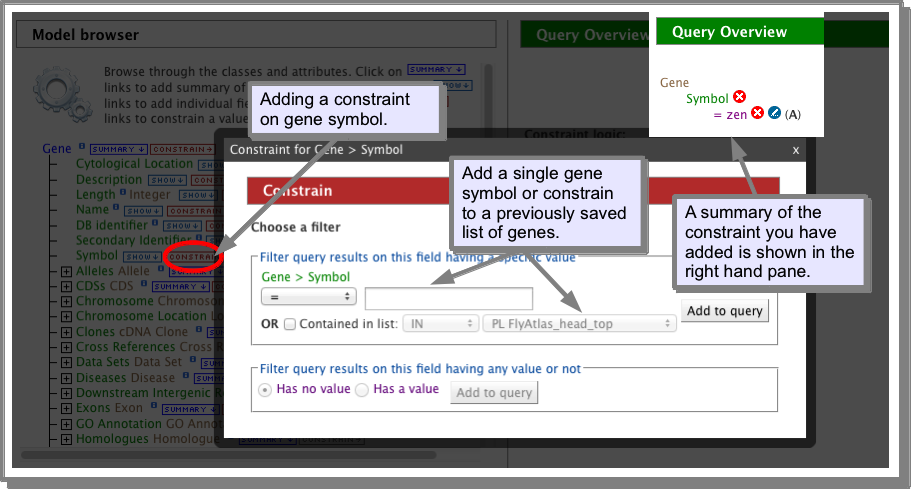
Task: Click the Gene class link in model browser
Action: (57, 149)
